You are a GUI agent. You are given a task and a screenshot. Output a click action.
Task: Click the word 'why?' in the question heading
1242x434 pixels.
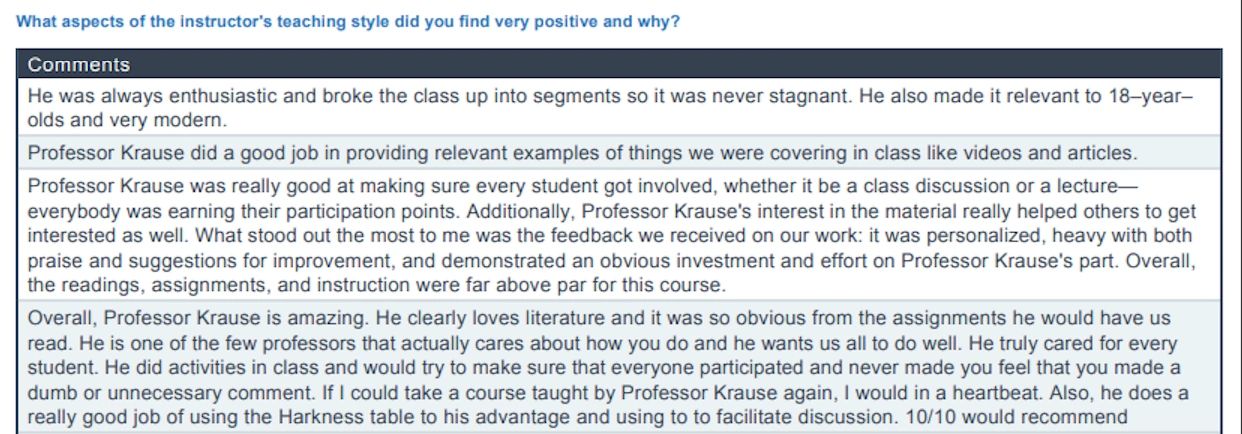click(662, 22)
